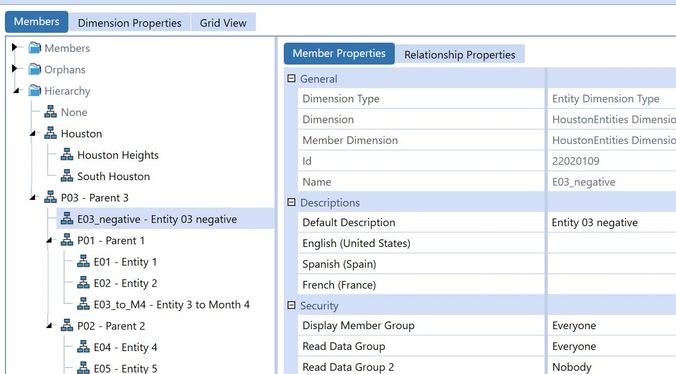Click the P03 member hierarchy icon

[x=50, y=197]
